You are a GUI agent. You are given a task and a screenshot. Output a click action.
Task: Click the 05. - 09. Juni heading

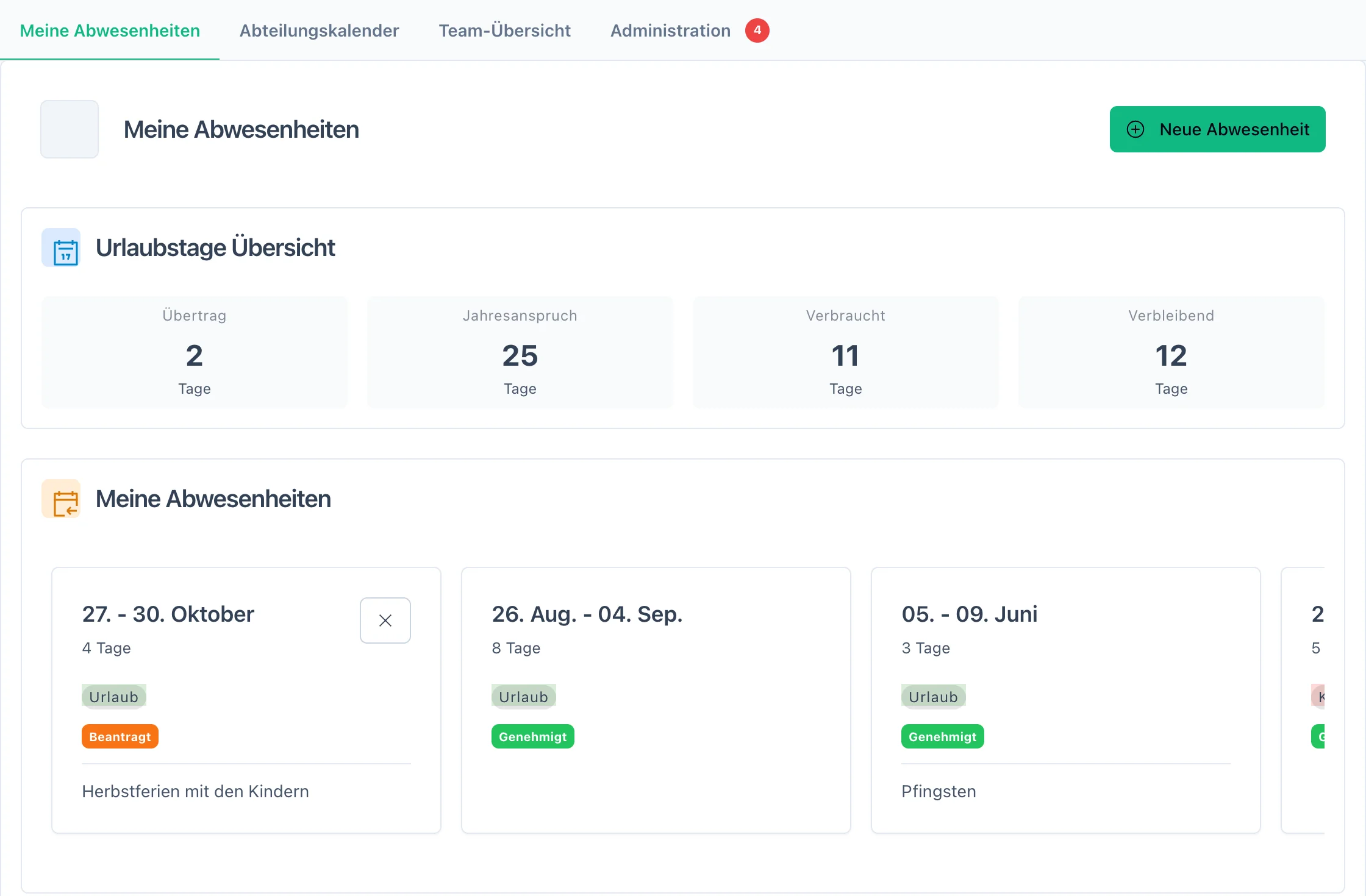click(x=970, y=614)
